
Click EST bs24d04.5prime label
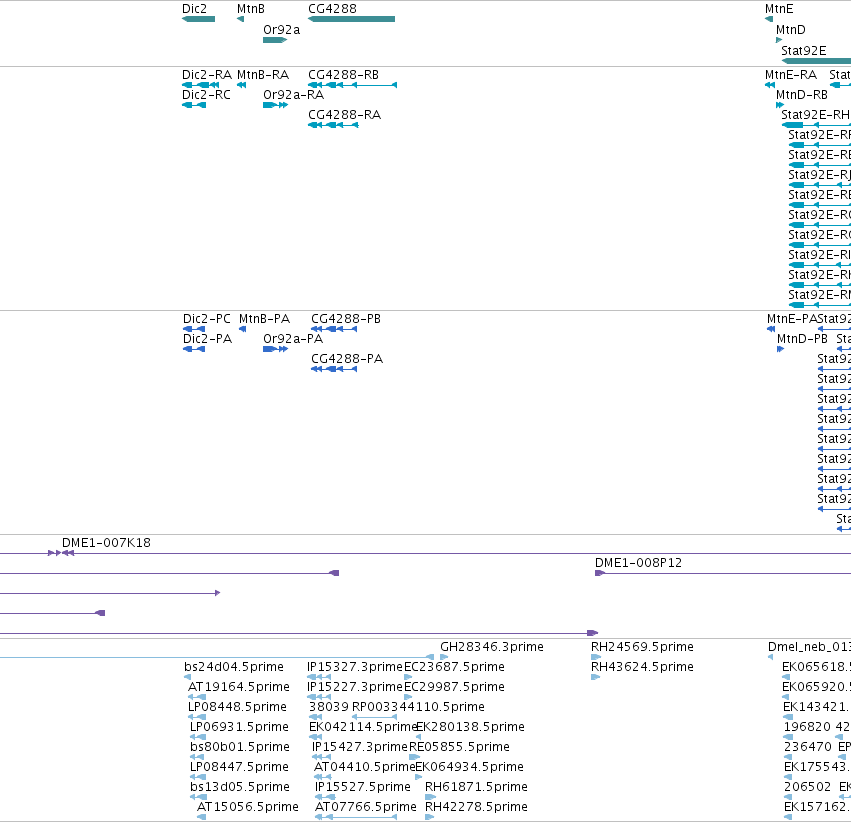pos(234,667)
